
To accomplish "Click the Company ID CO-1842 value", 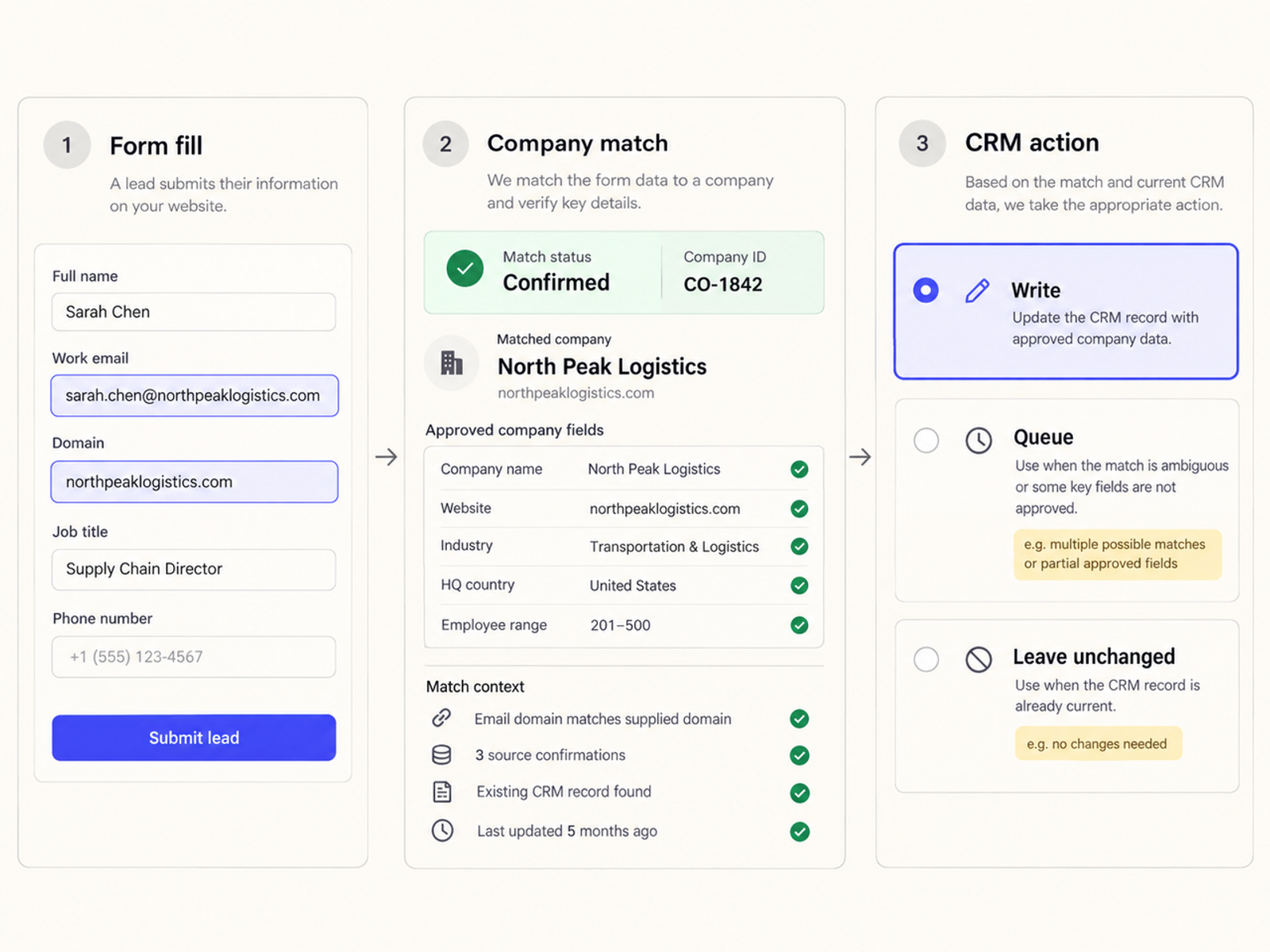I will [x=723, y=284].
